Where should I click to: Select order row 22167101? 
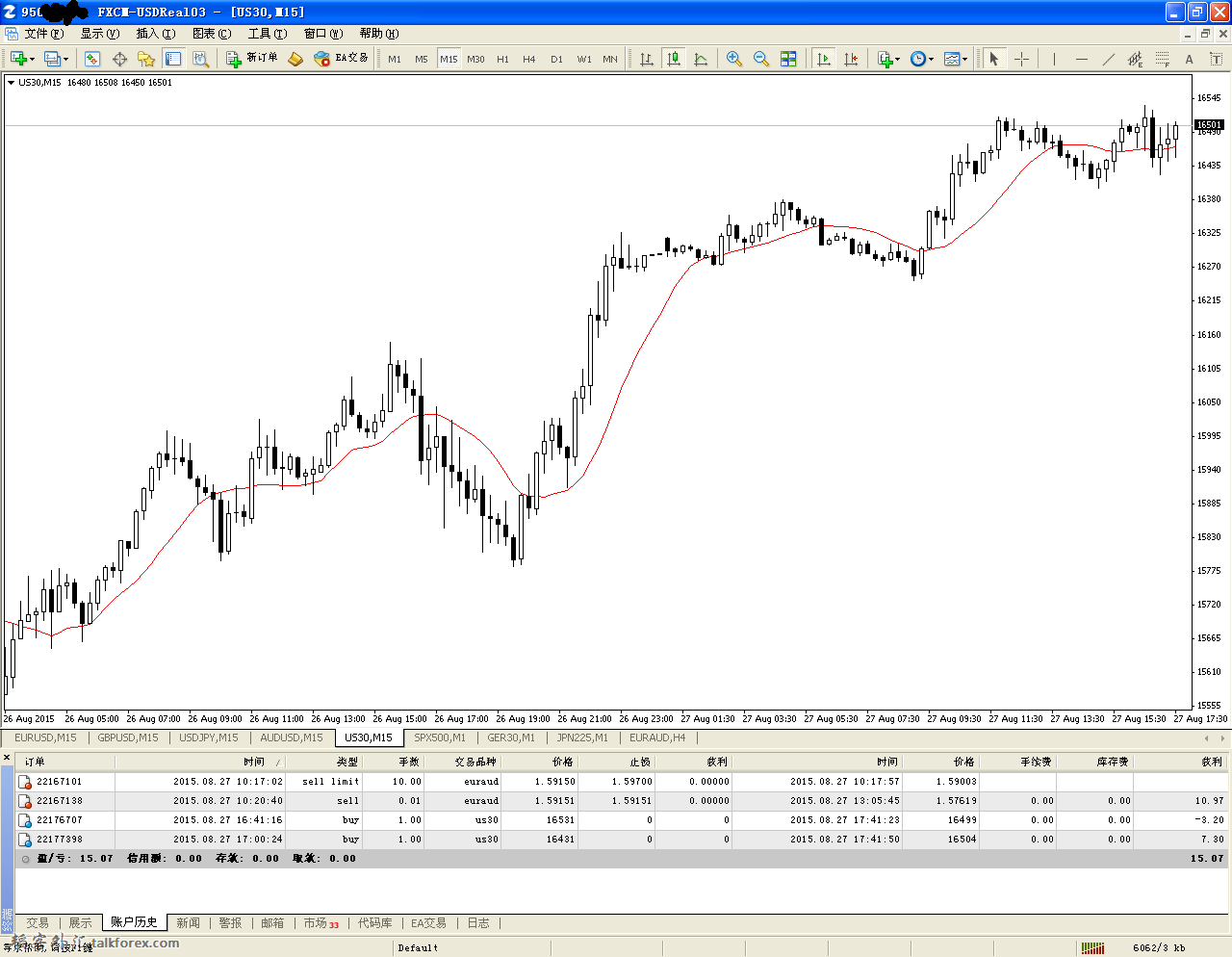622,782
